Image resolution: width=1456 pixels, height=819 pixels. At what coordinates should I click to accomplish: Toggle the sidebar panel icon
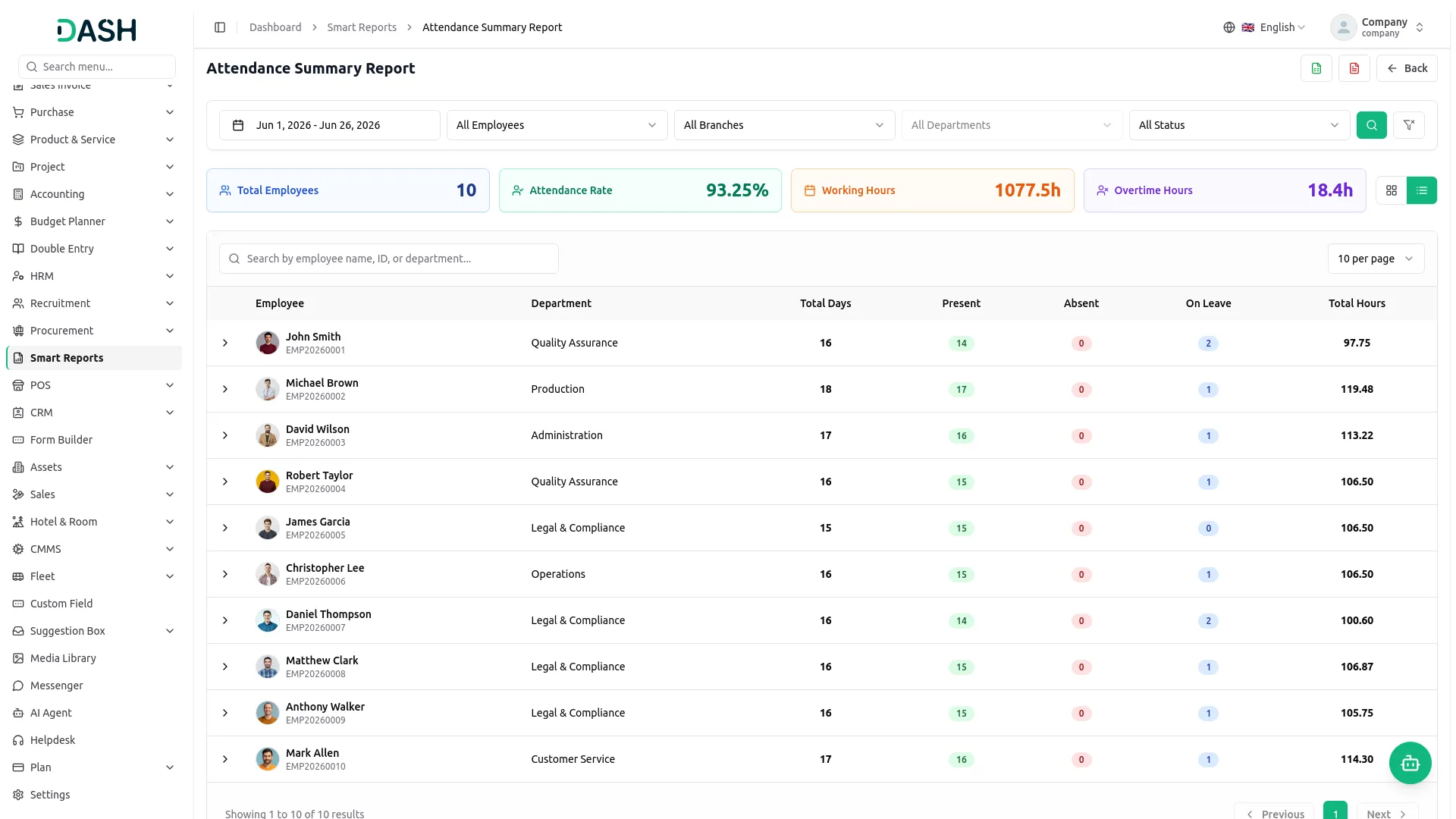tap(220, 27)
